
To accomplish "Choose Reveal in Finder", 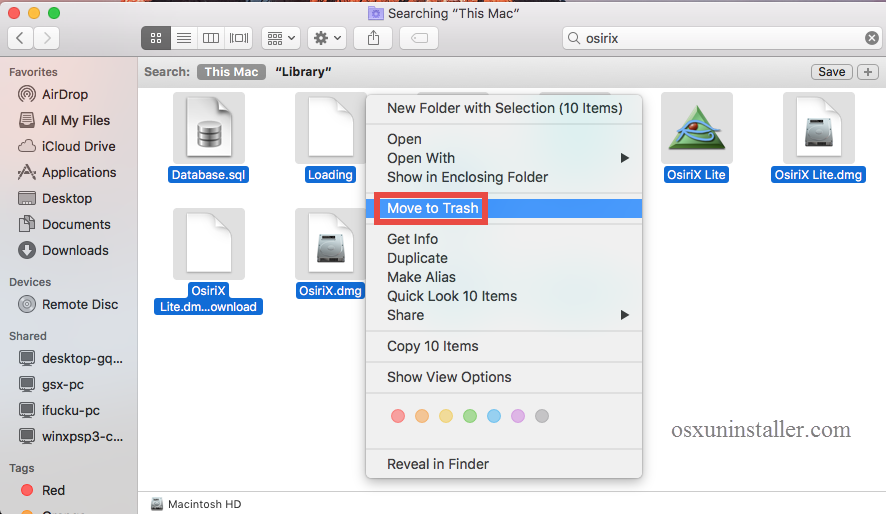I will pos(504,464).
